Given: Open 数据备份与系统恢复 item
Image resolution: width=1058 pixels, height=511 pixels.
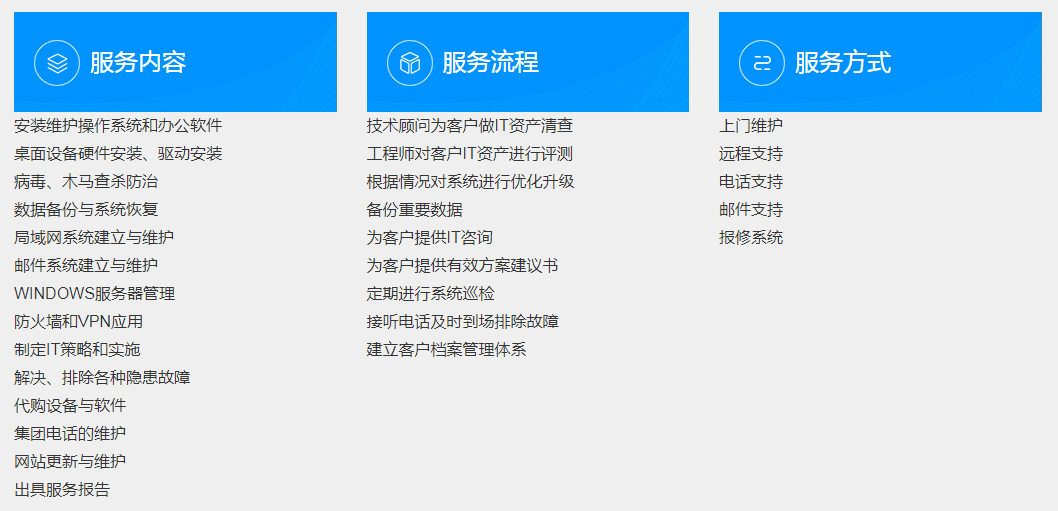Looking at the screenshot, I should pyautogui.click(x=86, y=210).
